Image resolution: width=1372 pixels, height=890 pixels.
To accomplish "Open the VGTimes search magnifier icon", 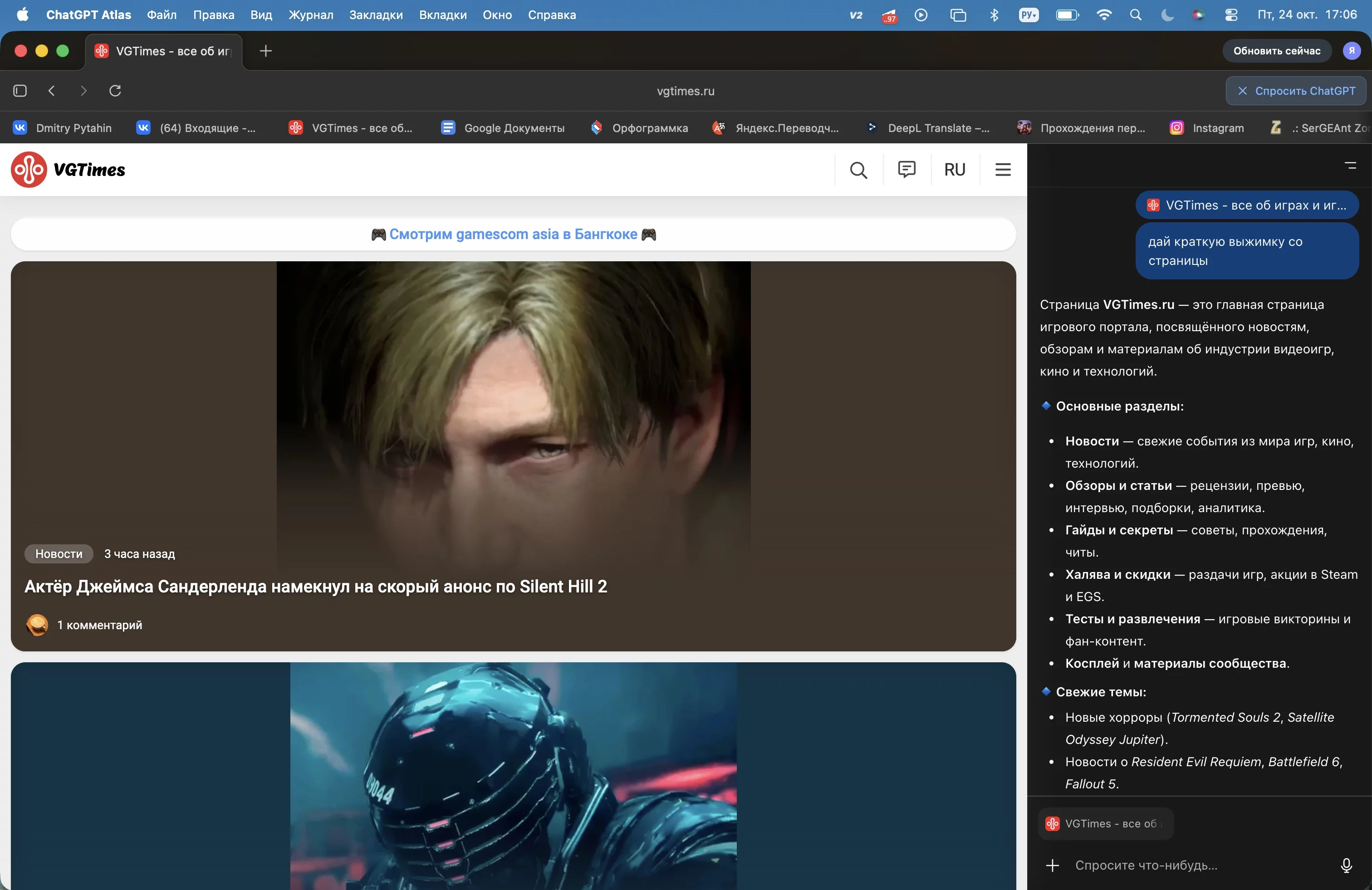I will (858, 170).
